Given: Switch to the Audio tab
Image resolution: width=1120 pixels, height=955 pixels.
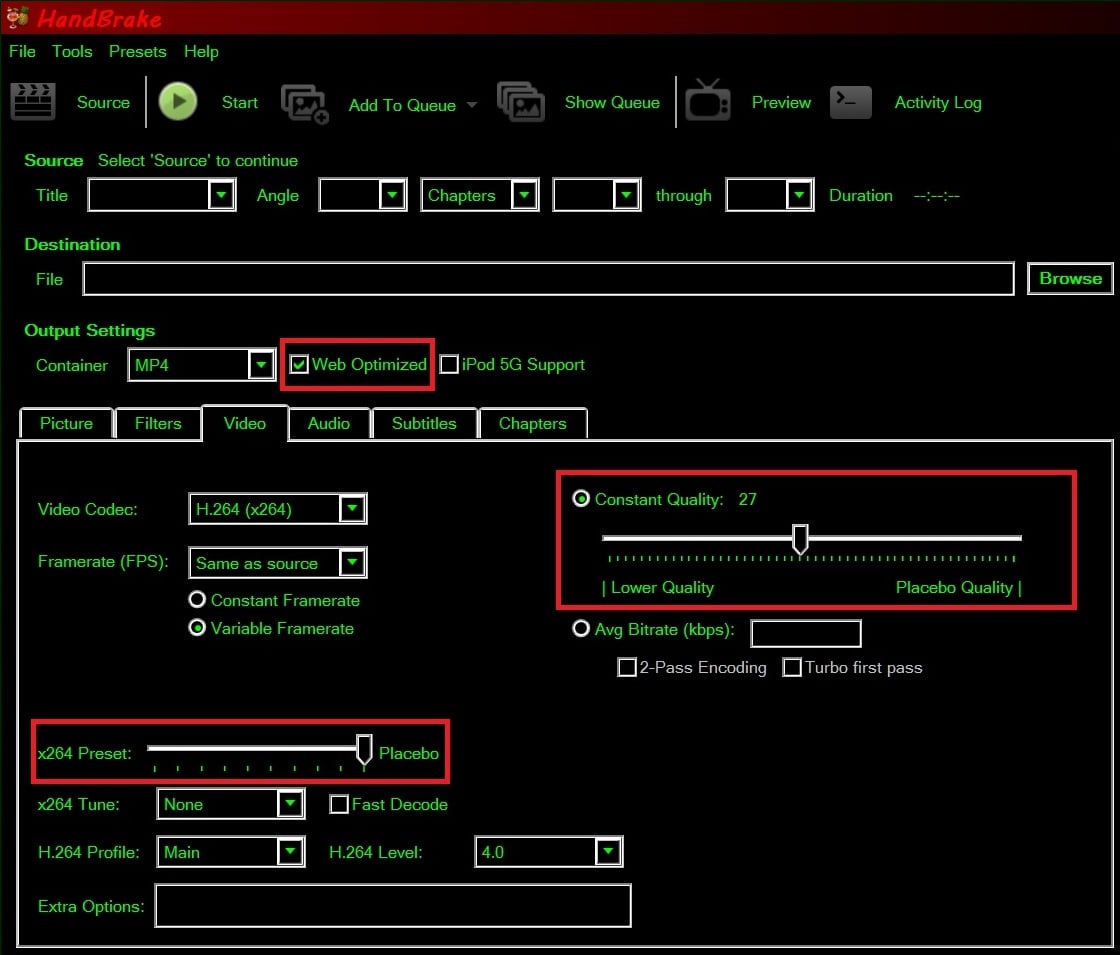Looking at the screenshot, I should [x=329, y=424].
